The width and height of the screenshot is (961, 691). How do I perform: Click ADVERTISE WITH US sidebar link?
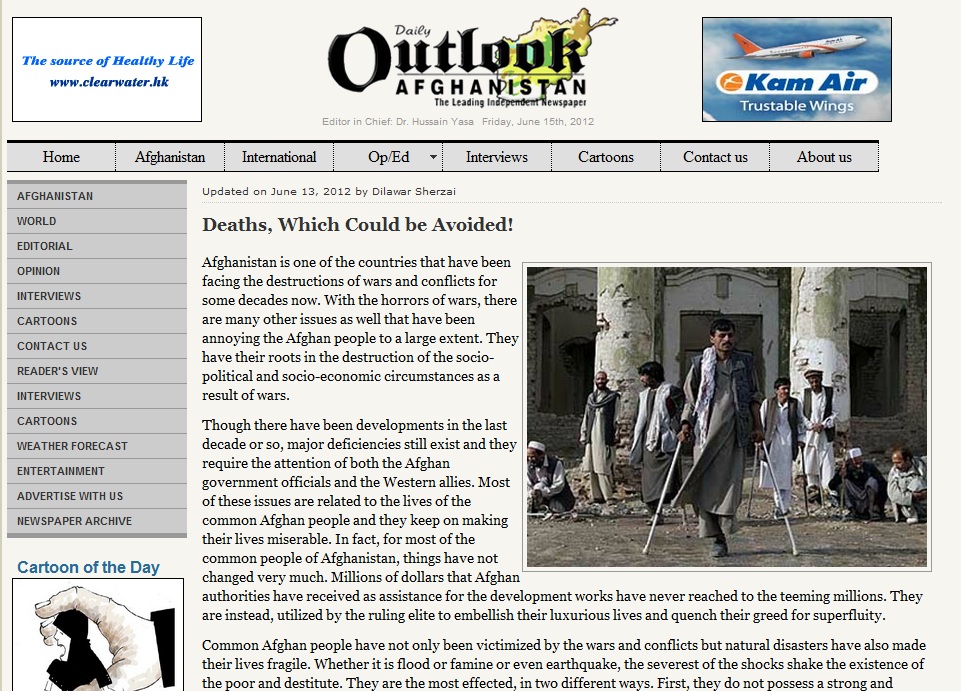coord(70,496)
